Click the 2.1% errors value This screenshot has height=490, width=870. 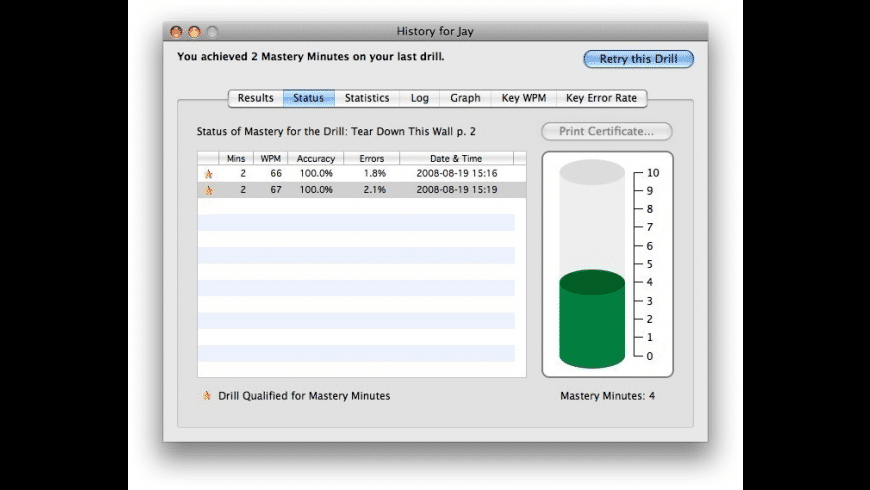pyautogui.click(x=375, y=190)
